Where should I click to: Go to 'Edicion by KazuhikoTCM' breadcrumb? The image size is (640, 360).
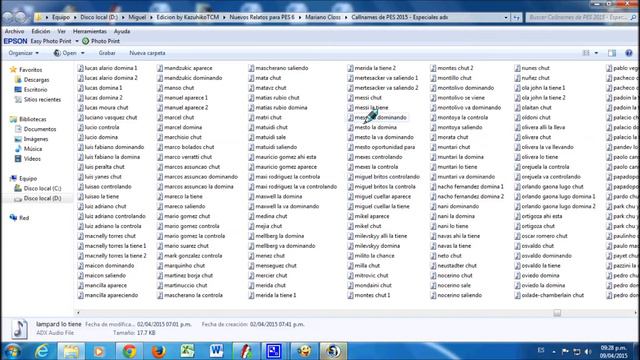tap(188, 18)
